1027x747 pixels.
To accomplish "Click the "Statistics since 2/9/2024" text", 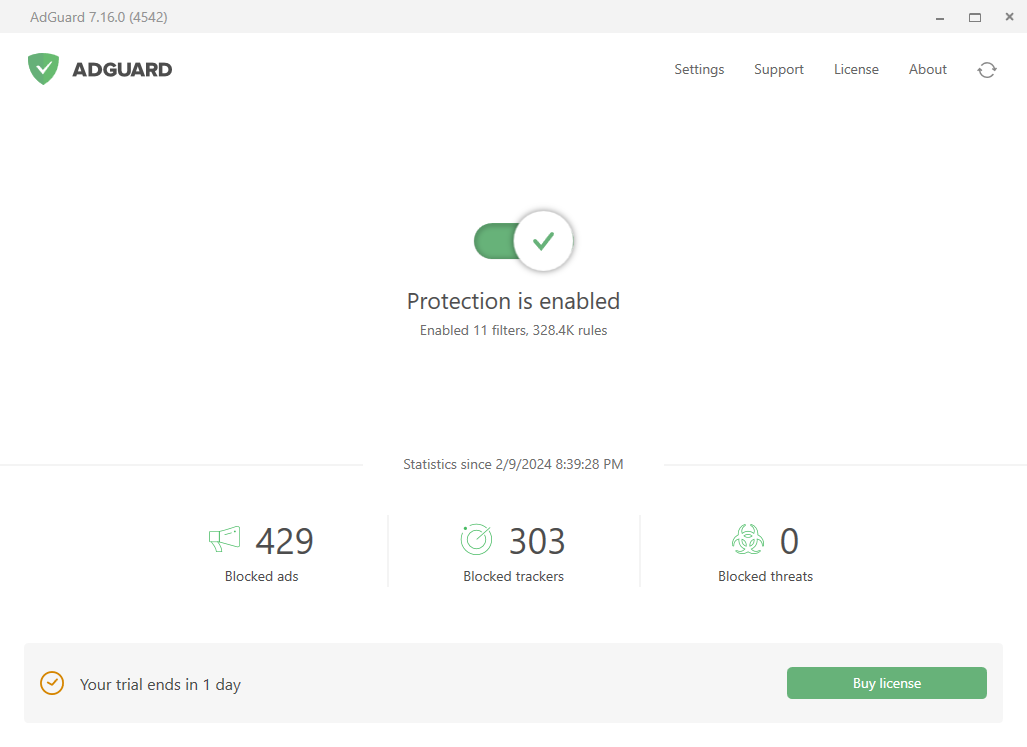I will [x=514, y=464].
